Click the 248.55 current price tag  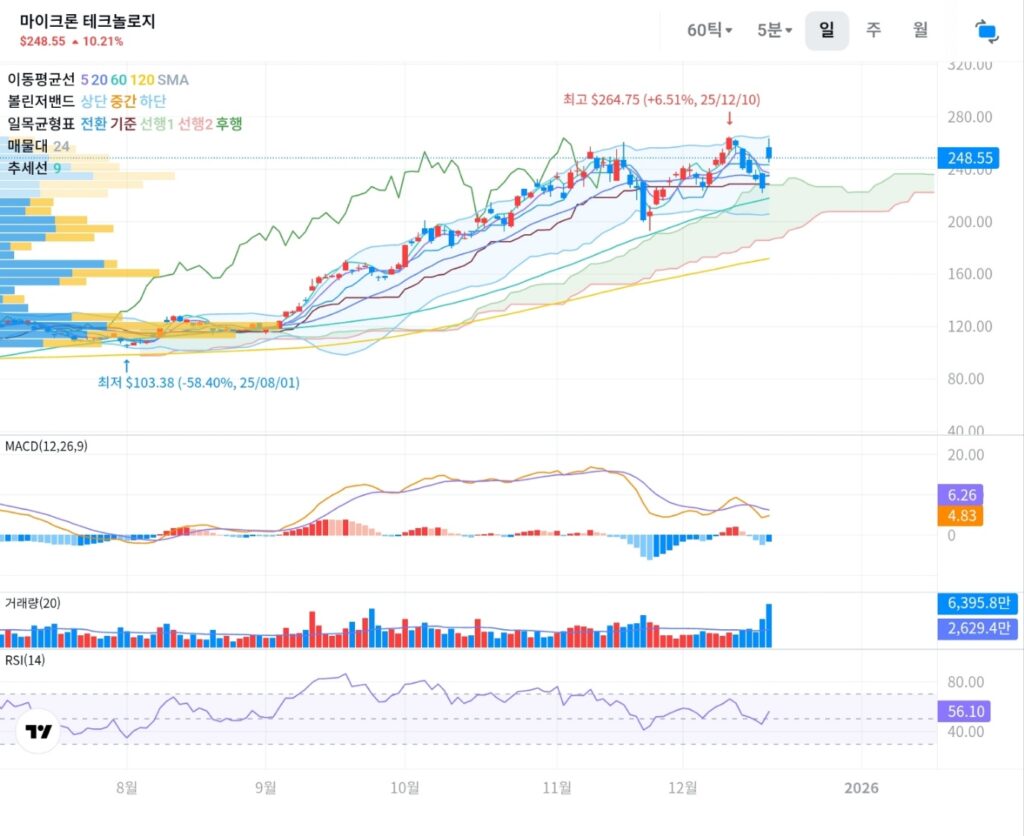coord(970,158)
